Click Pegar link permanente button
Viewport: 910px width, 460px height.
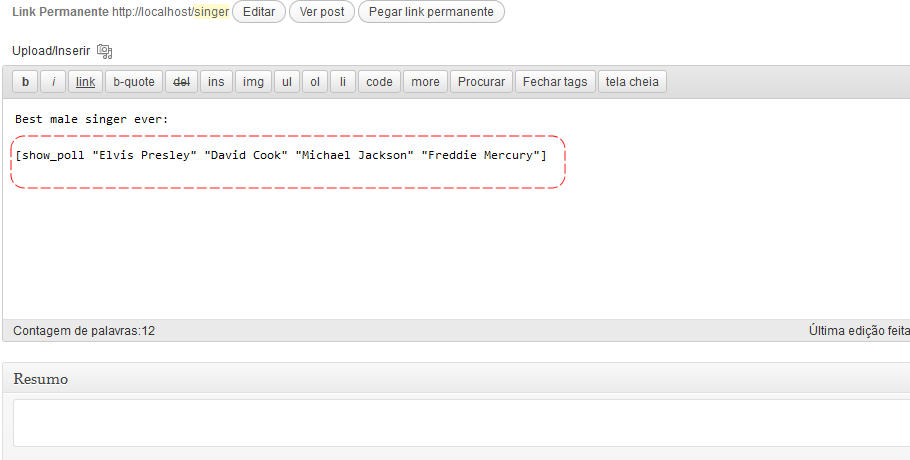pyautogui.click(x=431, y=12)
